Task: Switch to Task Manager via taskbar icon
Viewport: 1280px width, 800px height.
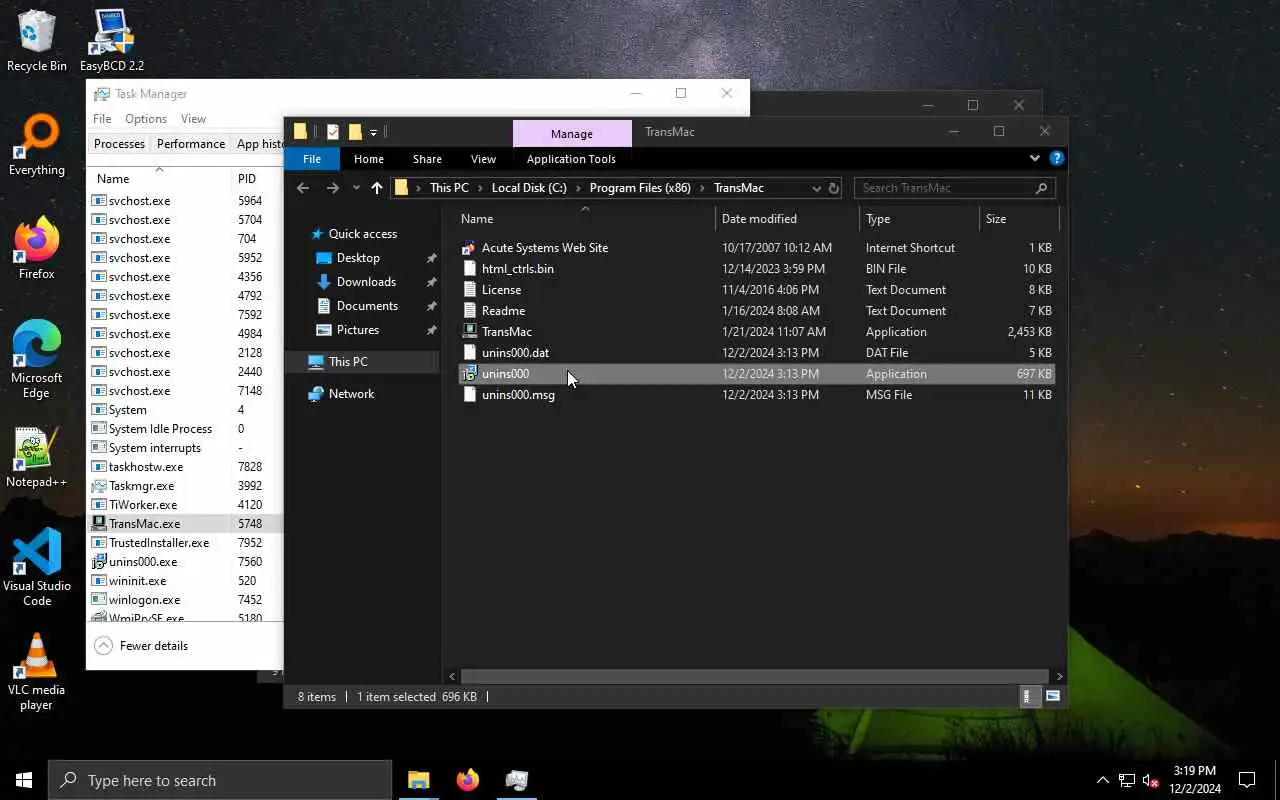Action: point(517,780)
